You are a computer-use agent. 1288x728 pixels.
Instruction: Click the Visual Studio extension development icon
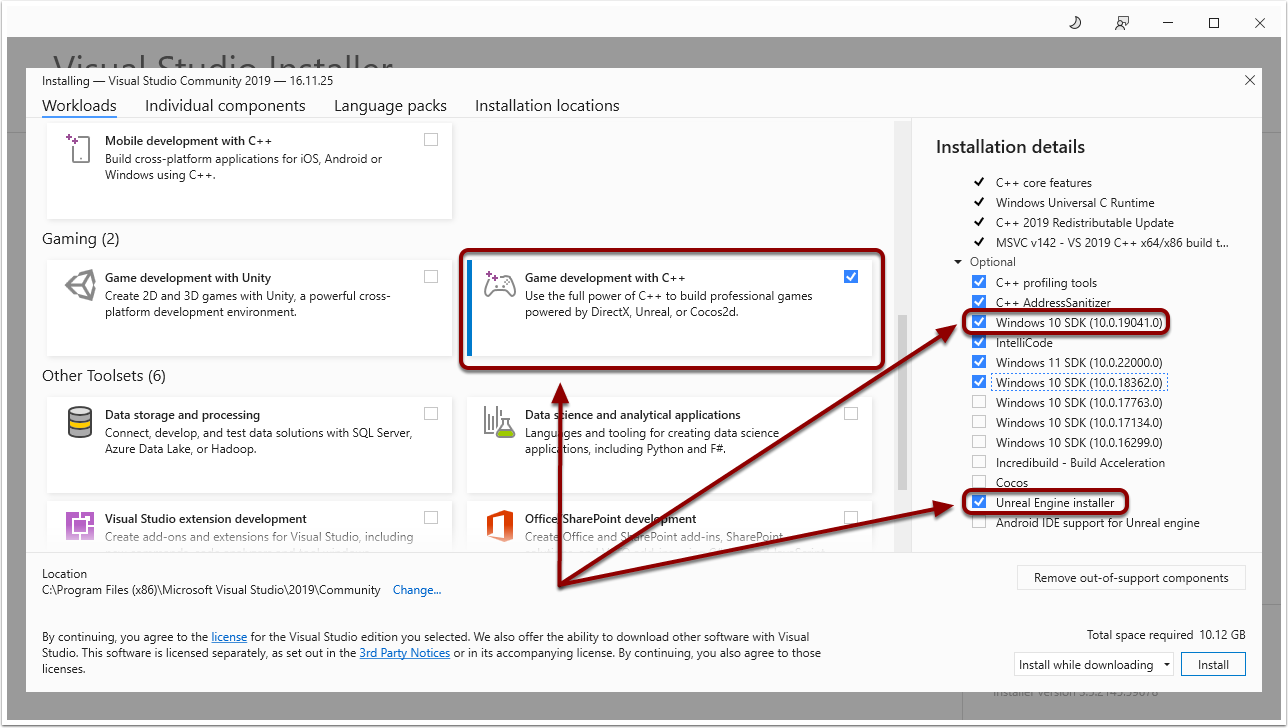click(x=80, y=526)
